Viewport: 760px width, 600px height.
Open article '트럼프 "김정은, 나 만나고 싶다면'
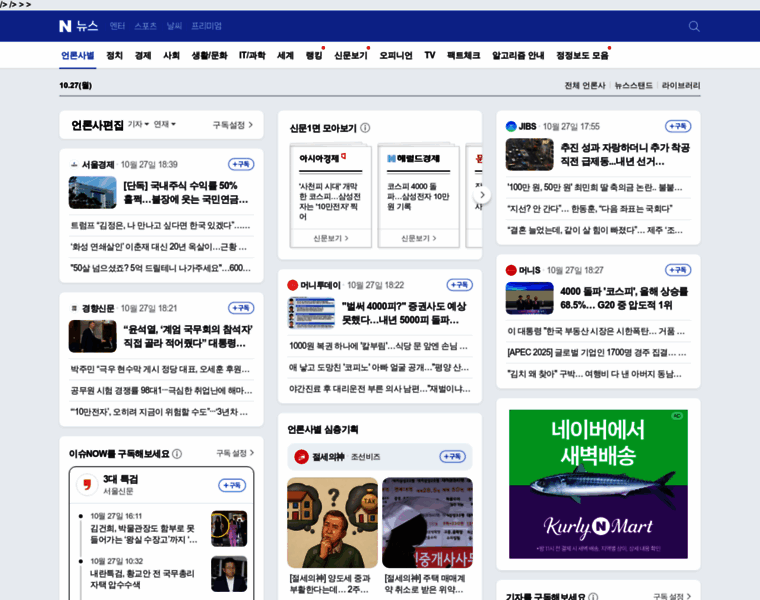(160, 225)
